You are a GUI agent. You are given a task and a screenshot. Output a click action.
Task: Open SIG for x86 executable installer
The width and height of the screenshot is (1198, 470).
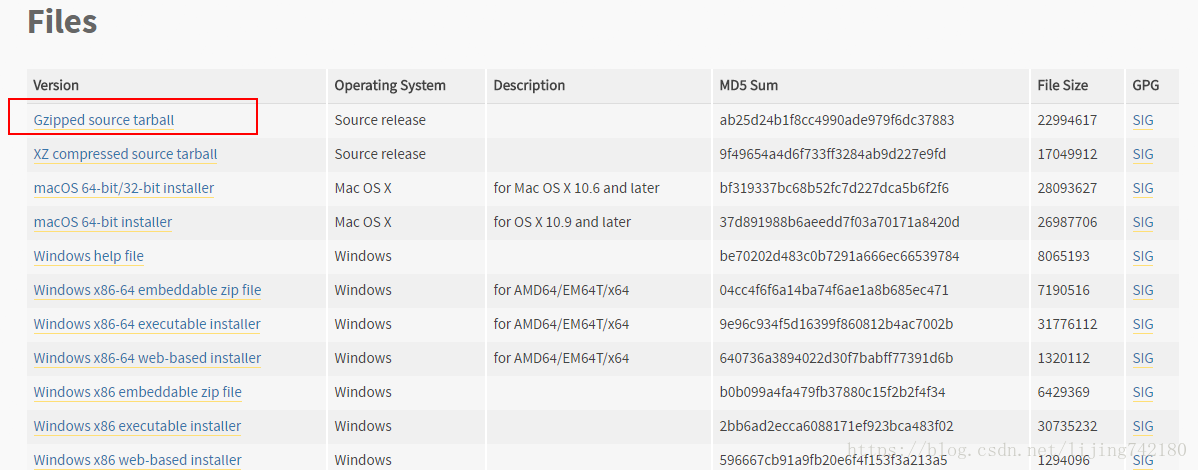[x=1143, y=426]
